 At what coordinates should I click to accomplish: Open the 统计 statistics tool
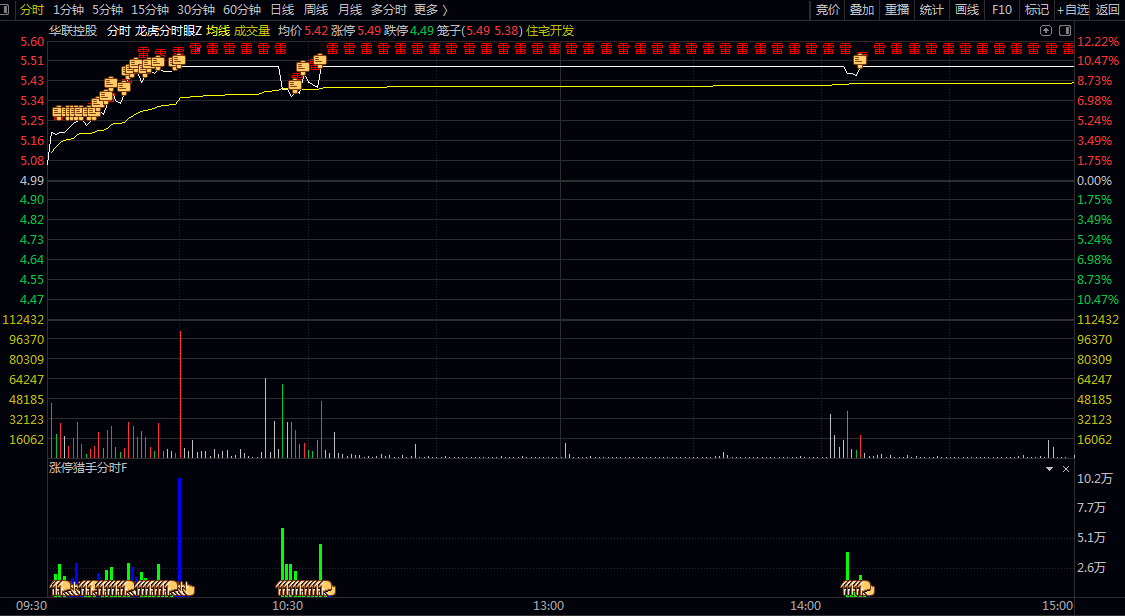931,9
